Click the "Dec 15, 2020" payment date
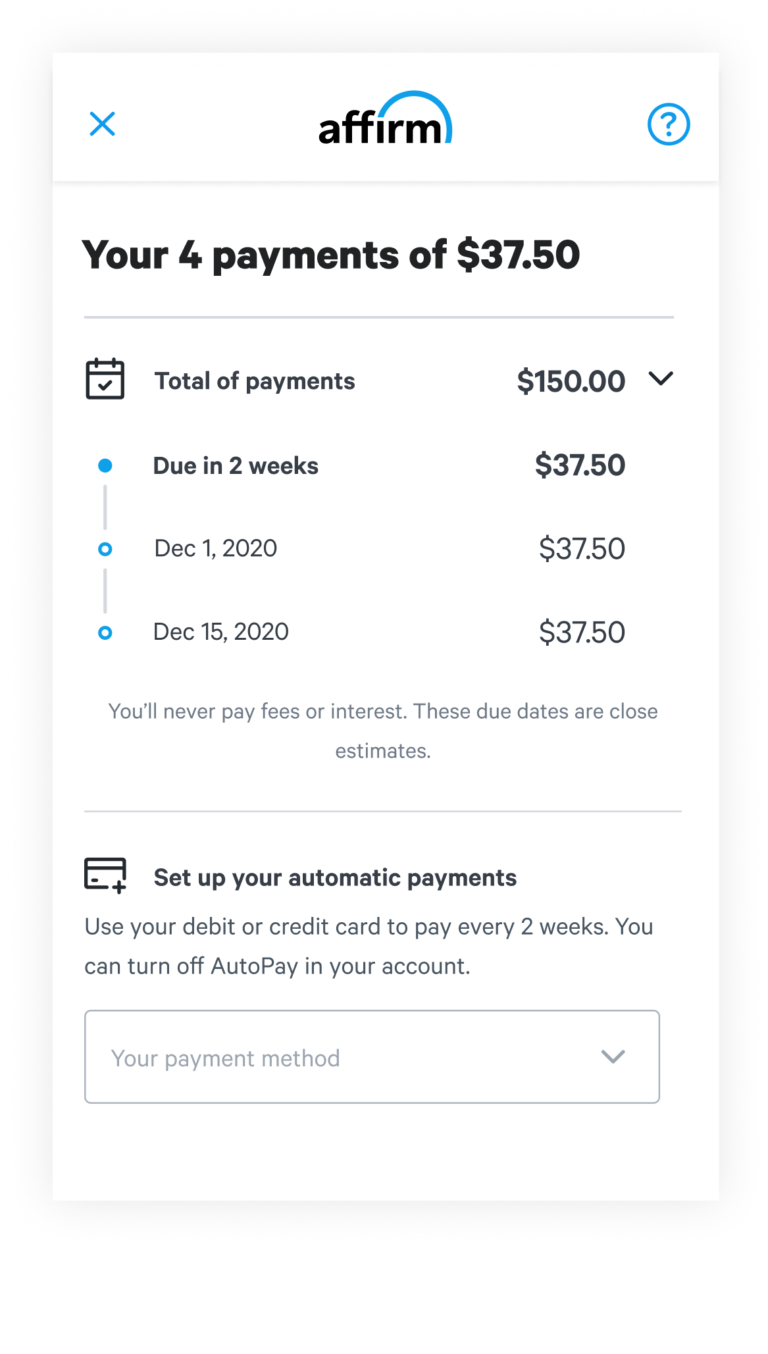768x1354 pixels. [x=220, y=632]
